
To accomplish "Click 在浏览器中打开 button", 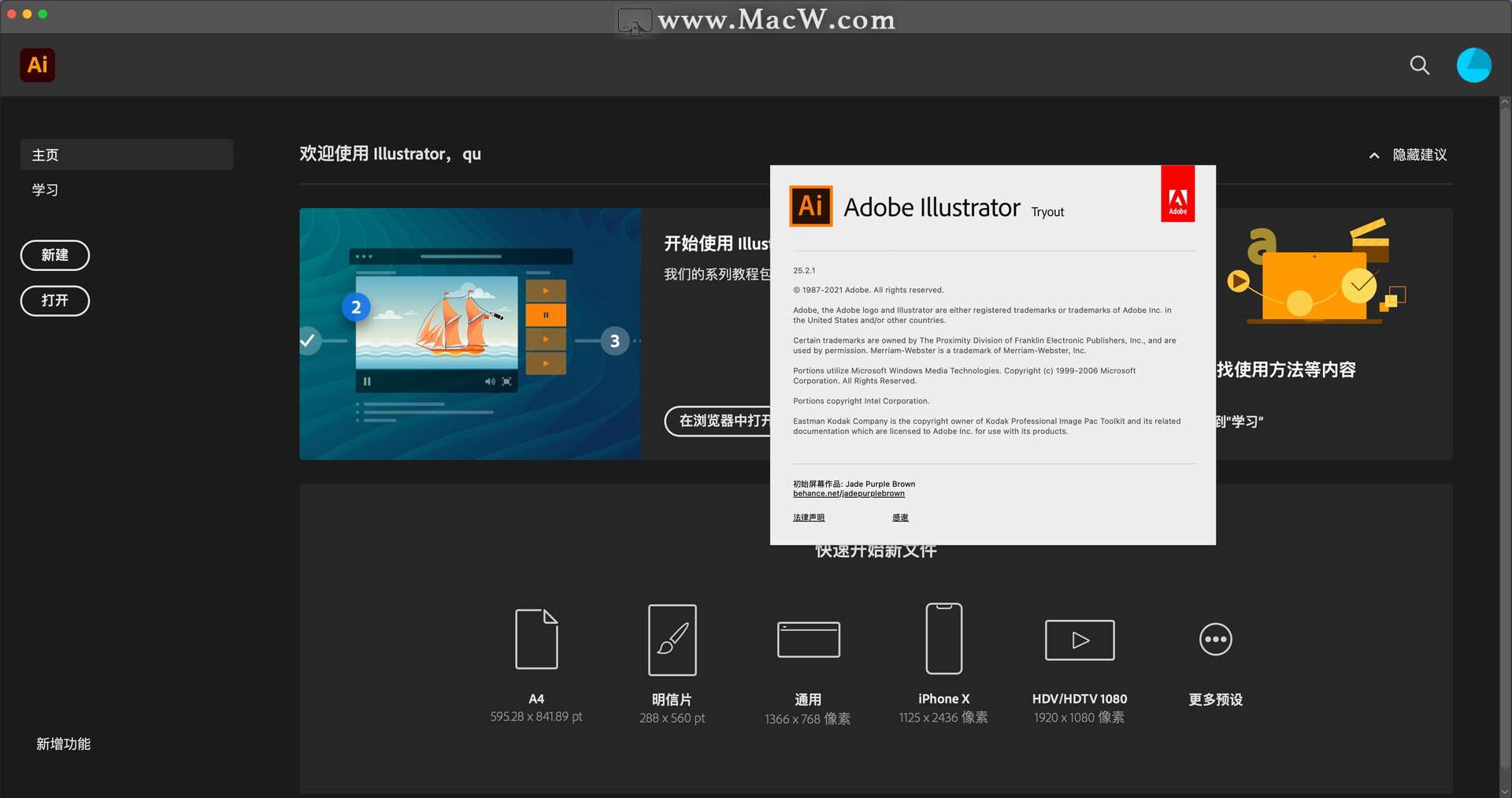I will [x=718, y=421].
